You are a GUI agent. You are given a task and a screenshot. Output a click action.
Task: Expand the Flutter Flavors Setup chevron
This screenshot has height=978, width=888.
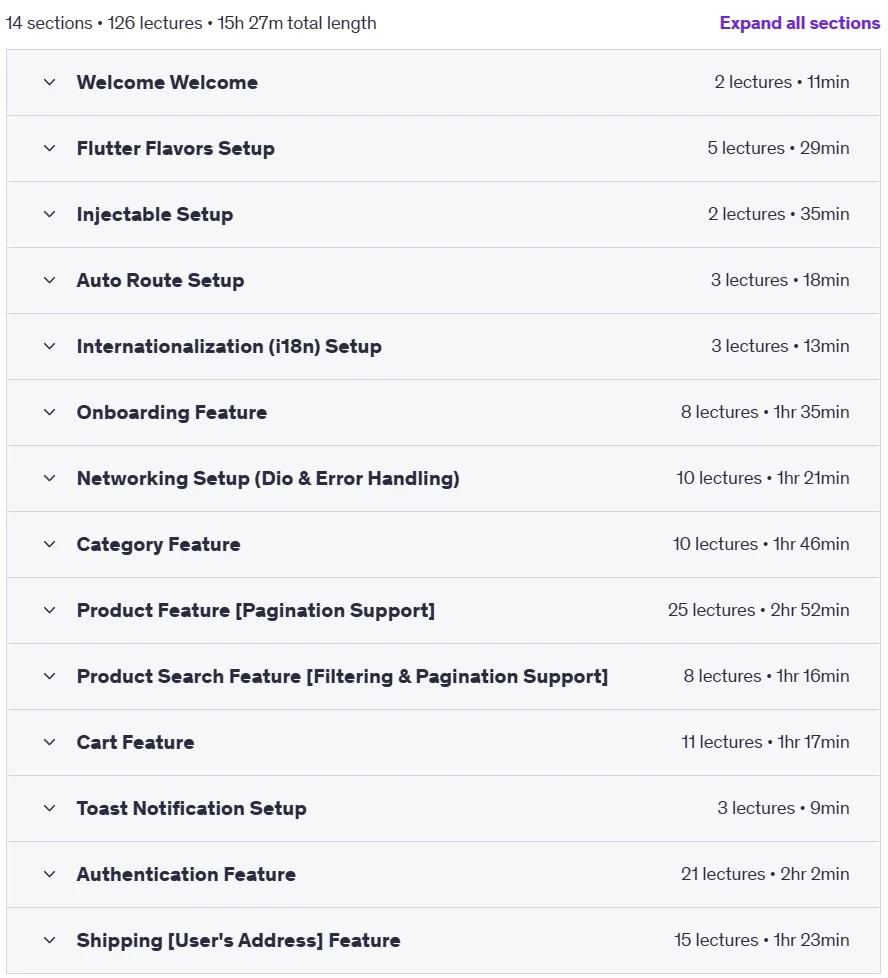(49, 148)
